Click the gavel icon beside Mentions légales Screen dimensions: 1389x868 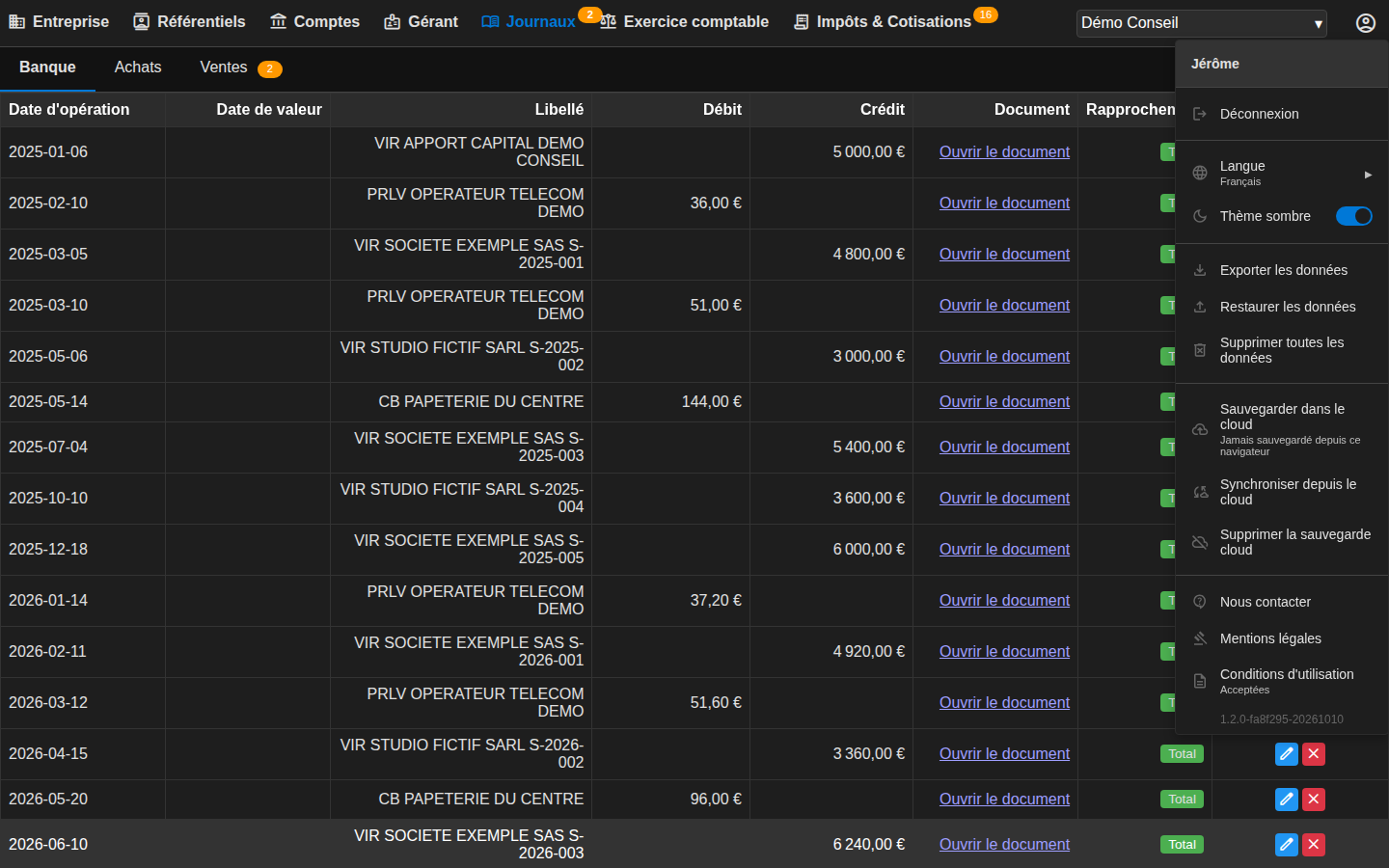(1200, 638)
